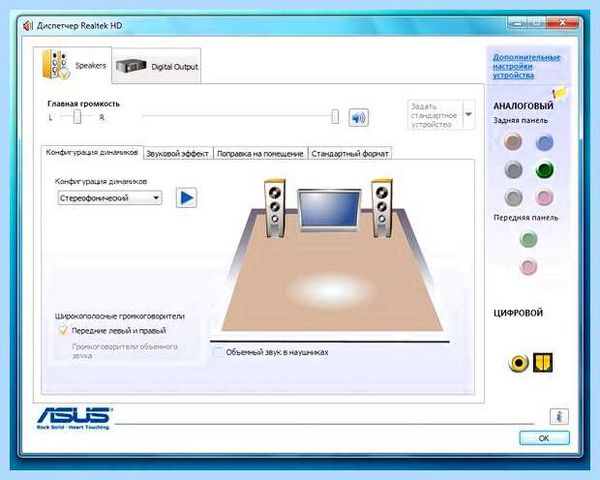
Task: Click the main volume slider handle
Action: (335, 116)
